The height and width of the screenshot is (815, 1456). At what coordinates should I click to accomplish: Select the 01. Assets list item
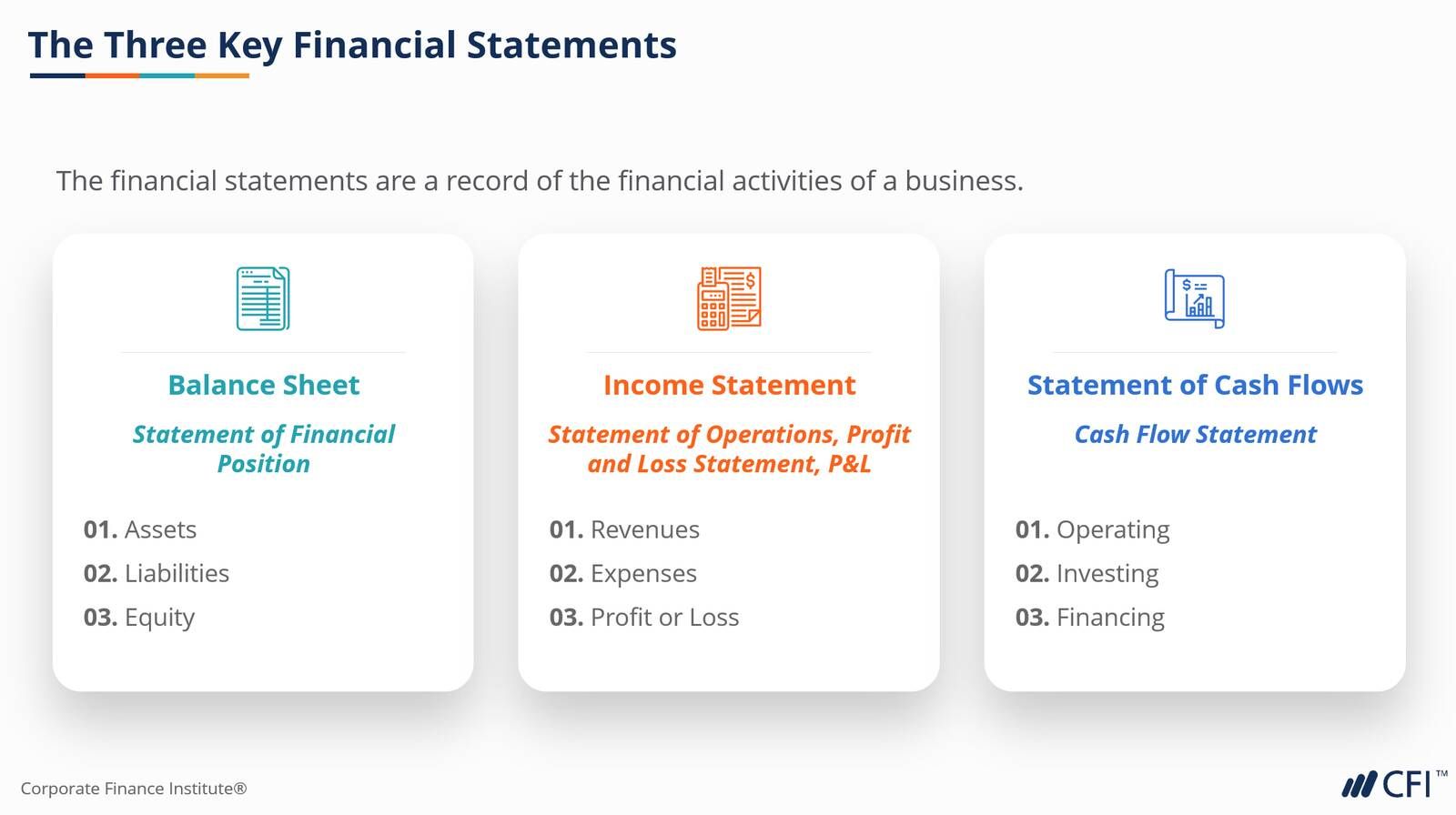tap(140, 529)
